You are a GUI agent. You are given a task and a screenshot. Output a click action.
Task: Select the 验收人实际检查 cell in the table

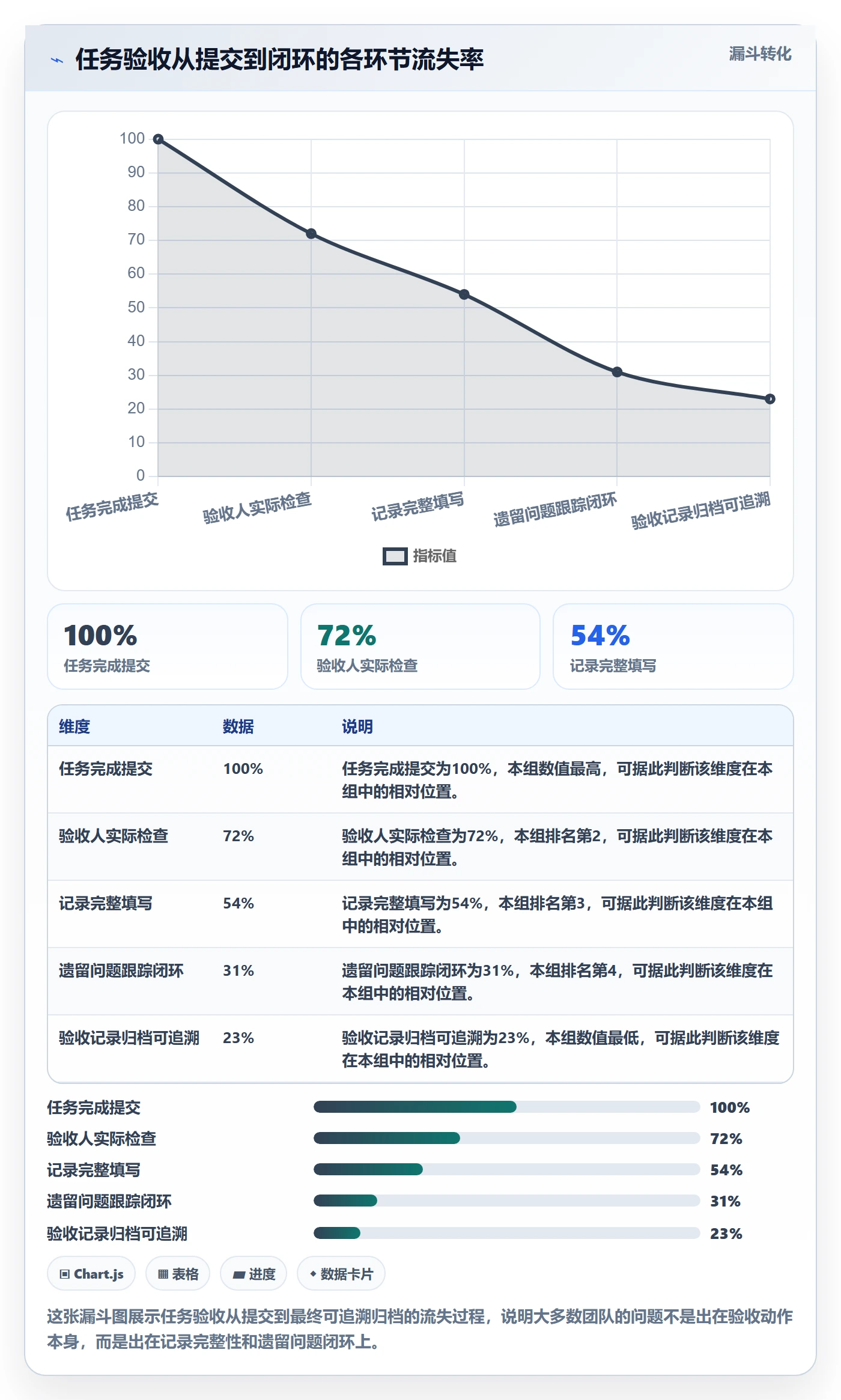pos(114,836)
